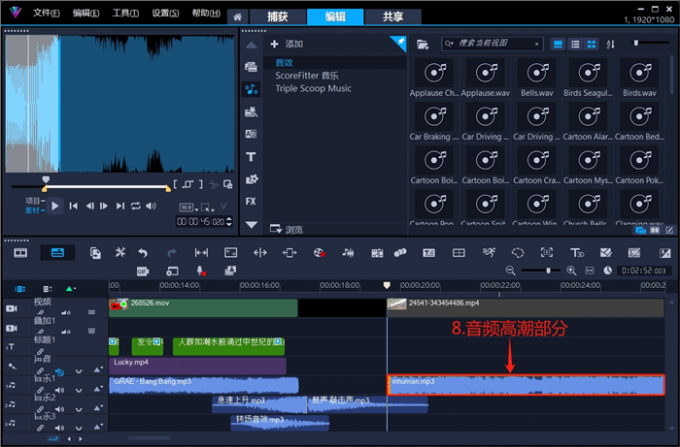Open the sound mixer icon

[x=348, y=253]
